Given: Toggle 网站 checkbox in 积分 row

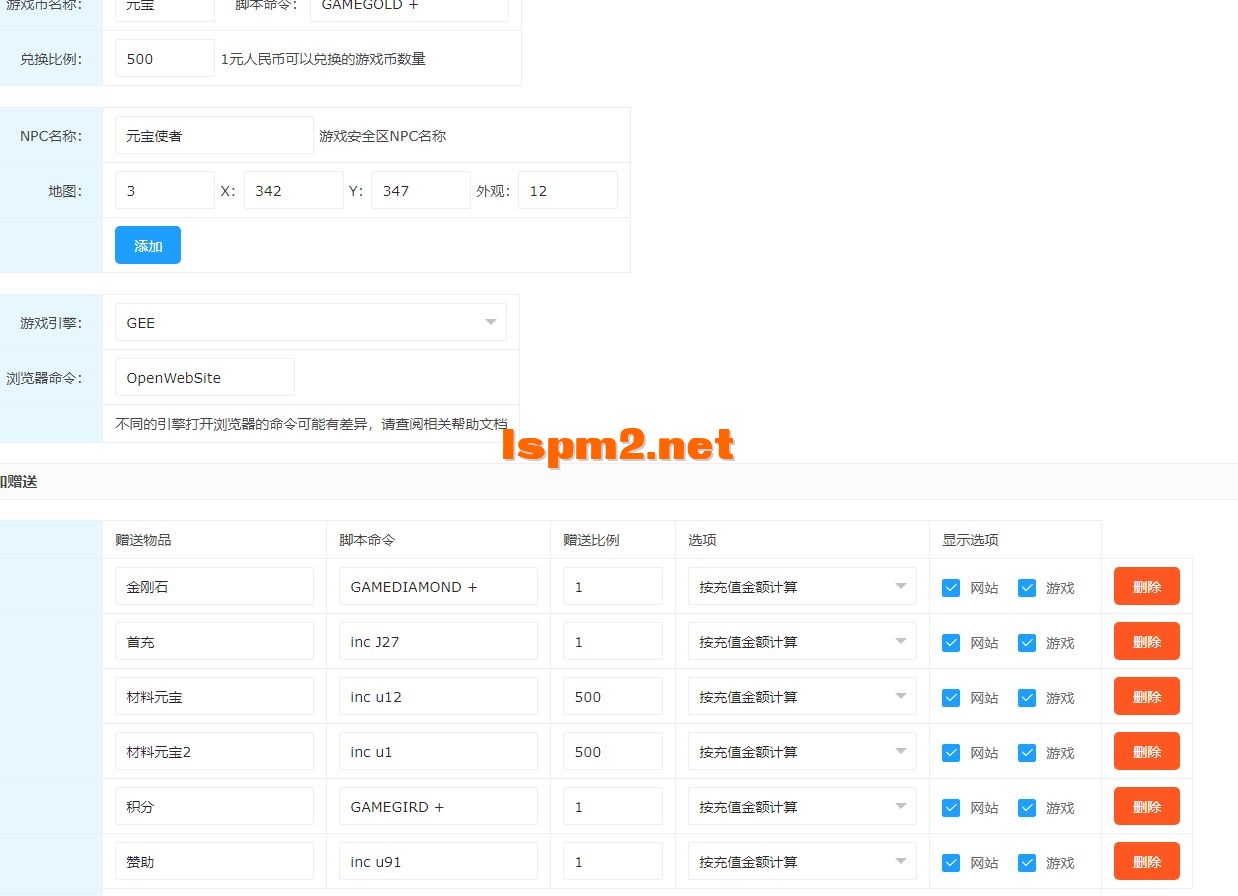Looking at the screenshot, I should pos(951,807).
